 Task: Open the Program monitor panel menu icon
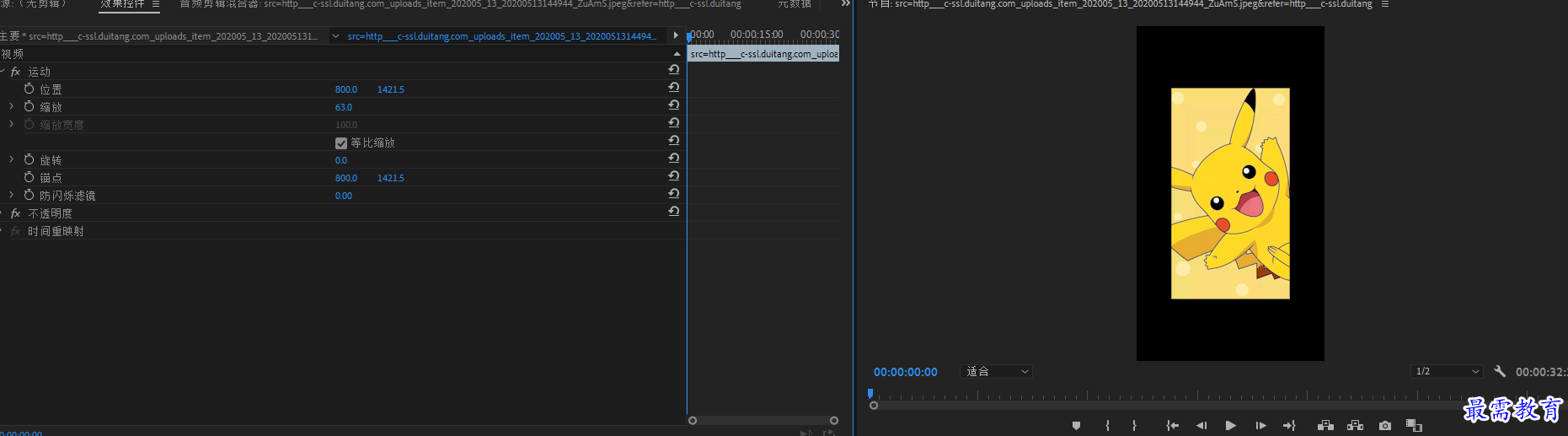coord(1385,4)
